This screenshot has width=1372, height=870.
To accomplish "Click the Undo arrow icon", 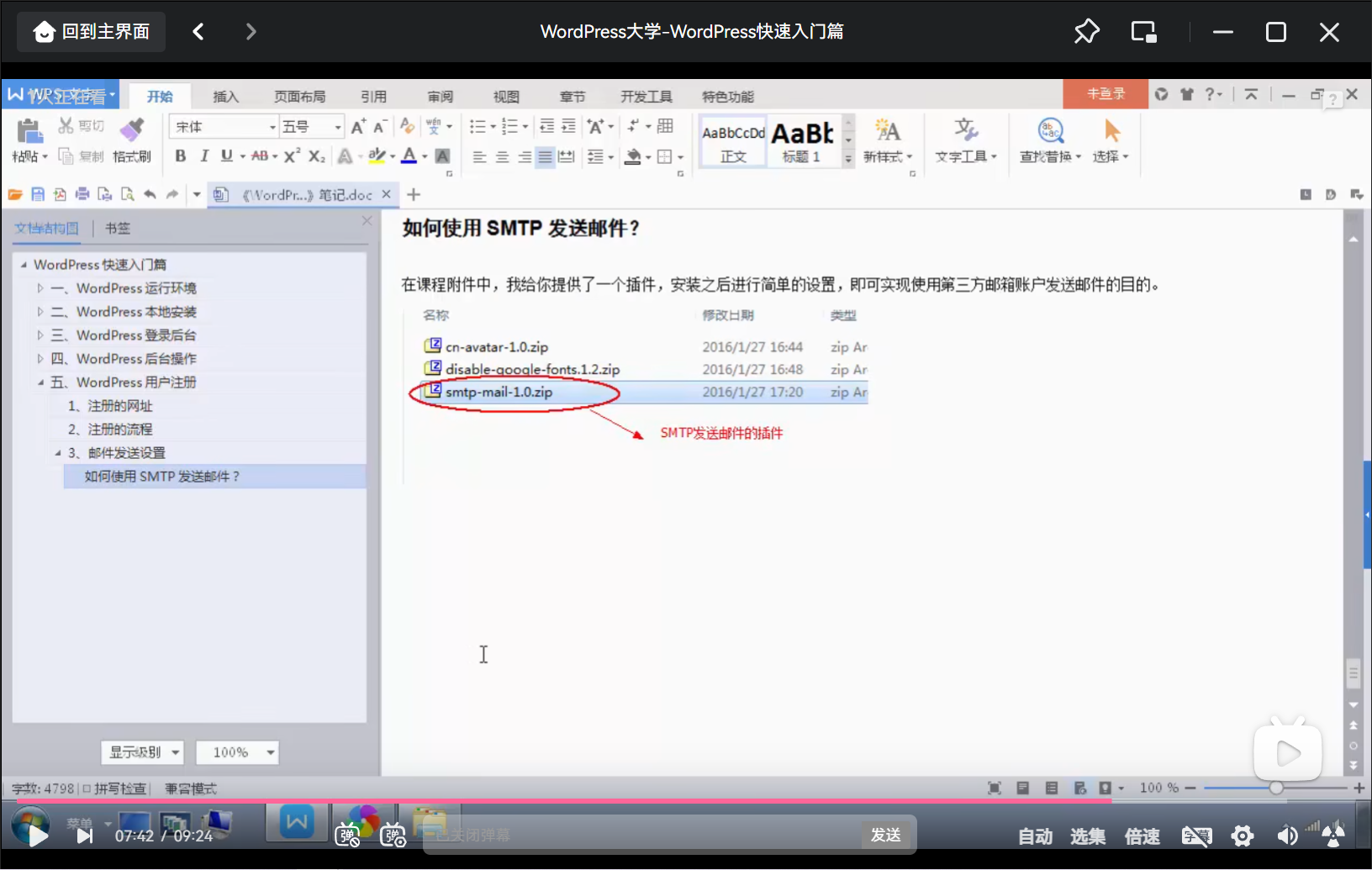I will pyautogui.click(x=150, y=194).
